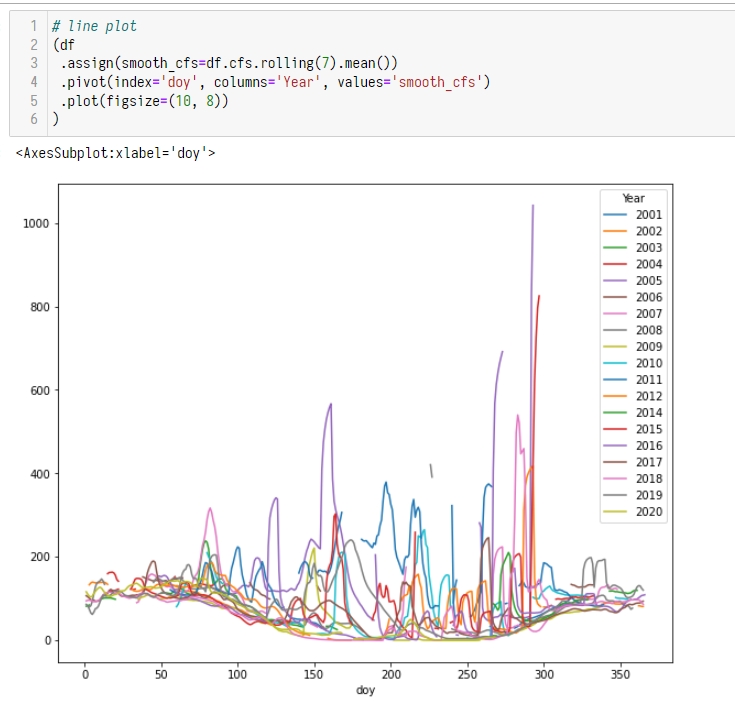
Task: Click the 2002 legend label
Action: (649, 231)
